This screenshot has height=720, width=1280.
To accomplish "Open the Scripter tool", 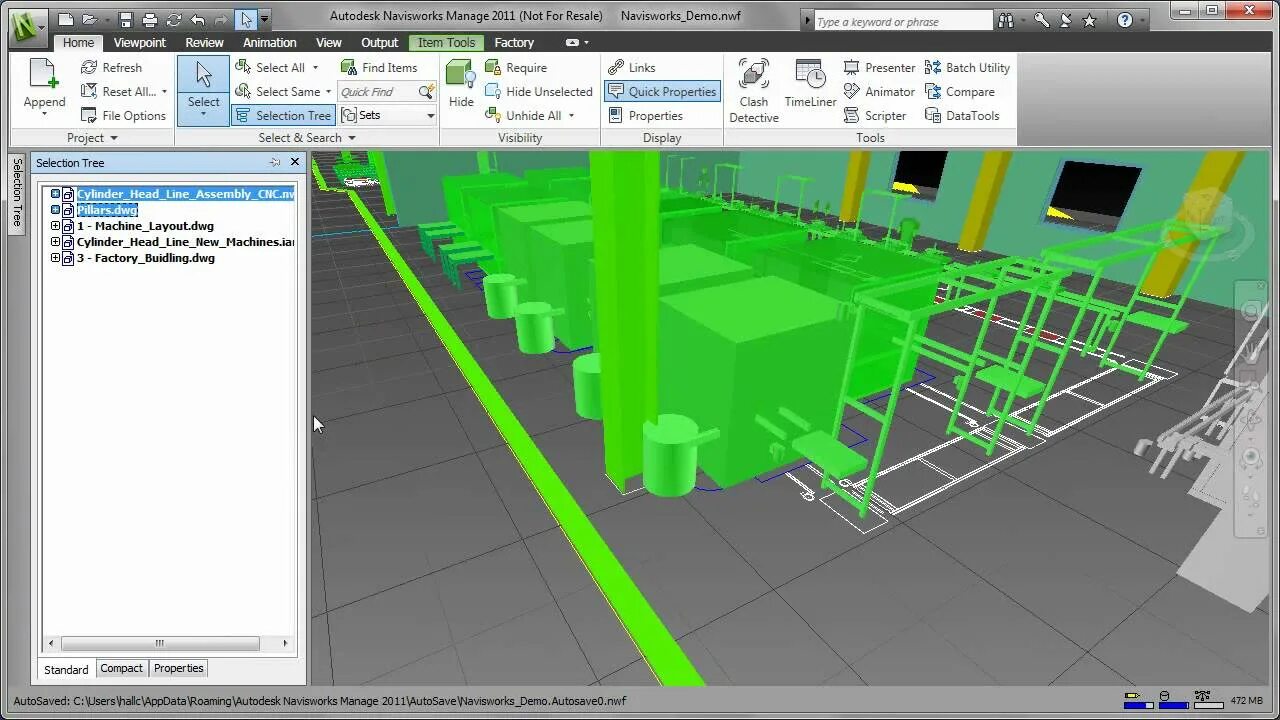I will tap(875, 115).
